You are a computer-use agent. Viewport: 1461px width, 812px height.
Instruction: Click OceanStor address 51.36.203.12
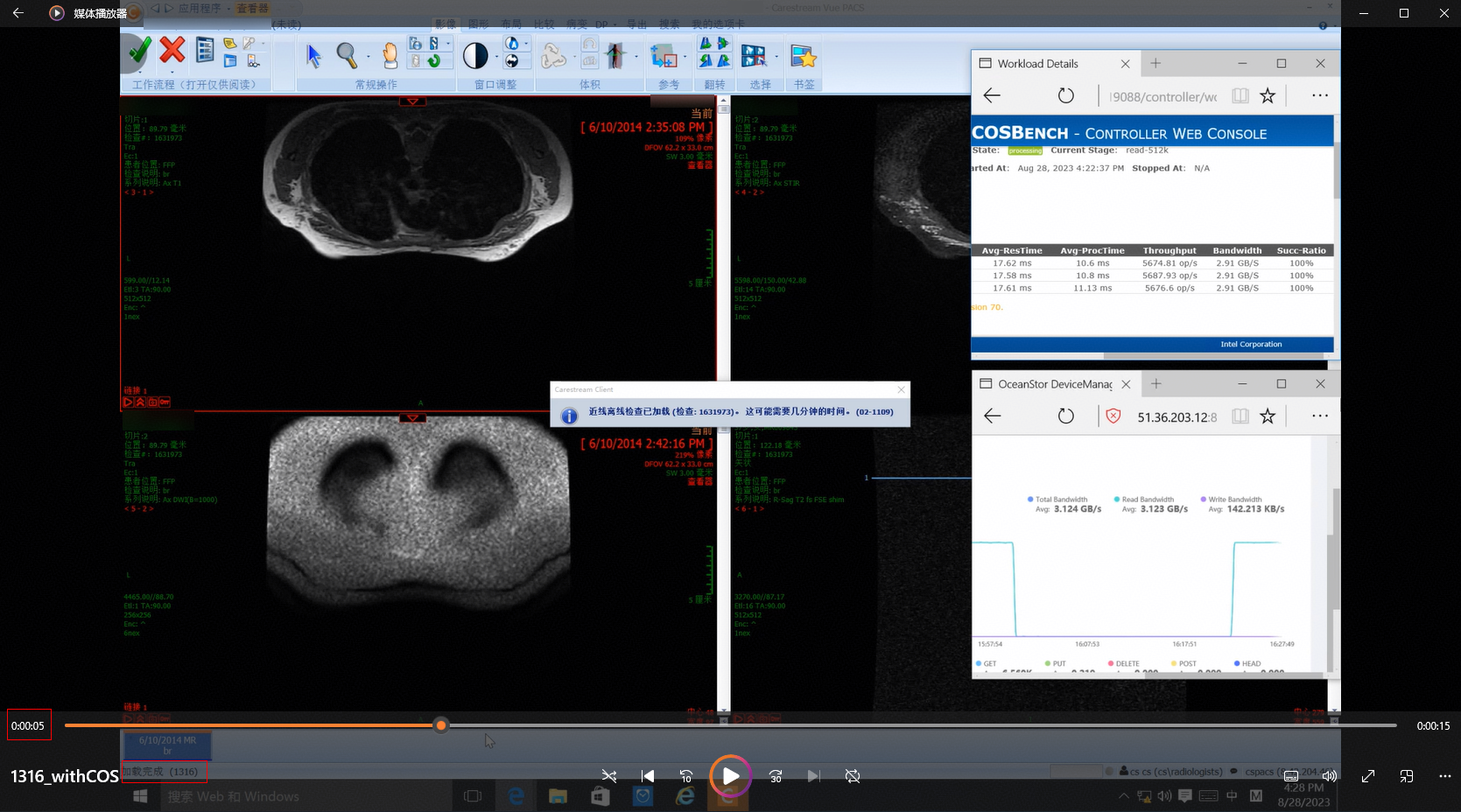pos(1177,417)
